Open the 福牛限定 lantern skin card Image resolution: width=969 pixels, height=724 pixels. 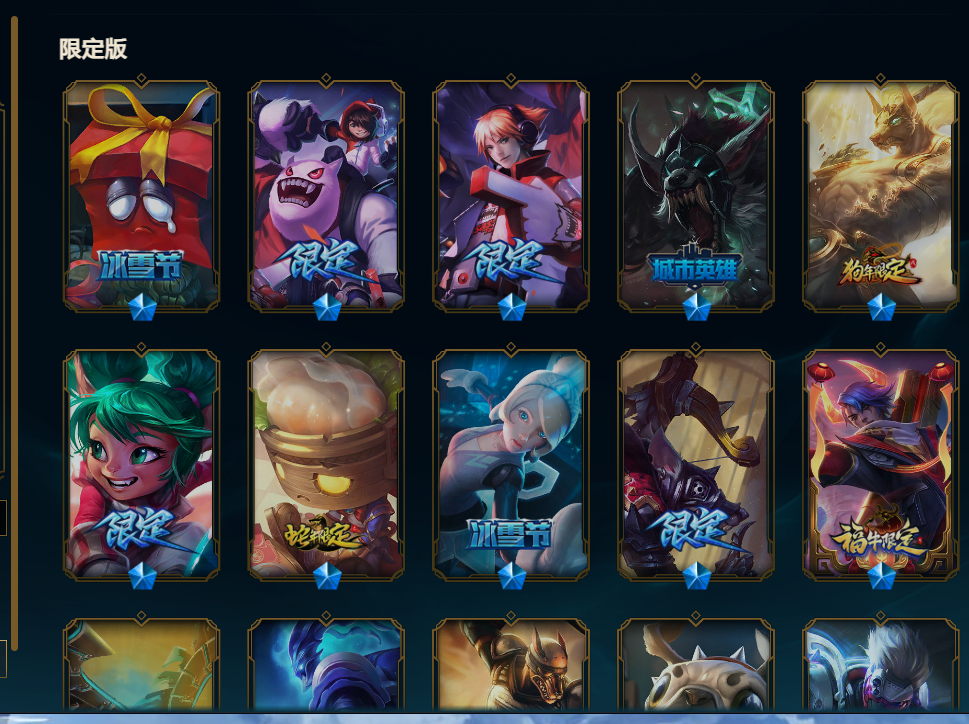tap(880, 463)
